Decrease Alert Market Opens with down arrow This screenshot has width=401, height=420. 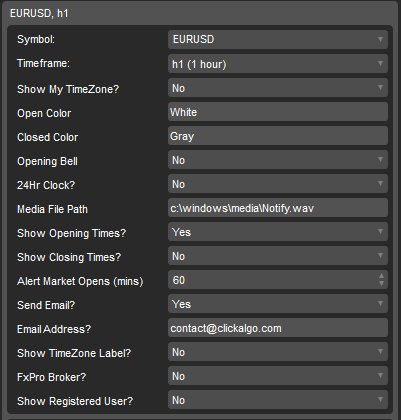pyautogui.click(x=381, y=283)
